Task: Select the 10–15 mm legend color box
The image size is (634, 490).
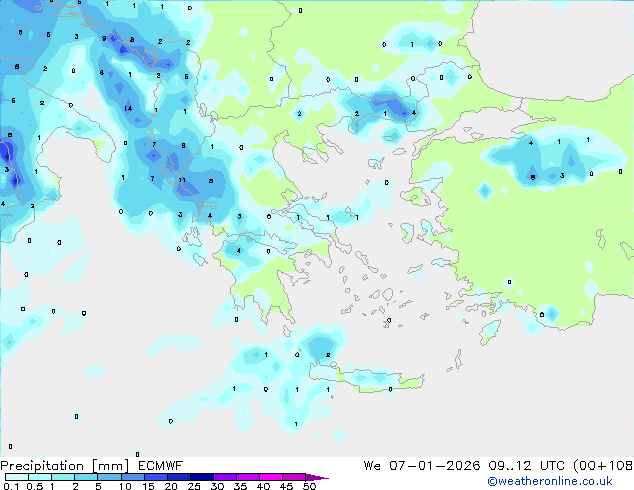Action: (x=133, y=477)
